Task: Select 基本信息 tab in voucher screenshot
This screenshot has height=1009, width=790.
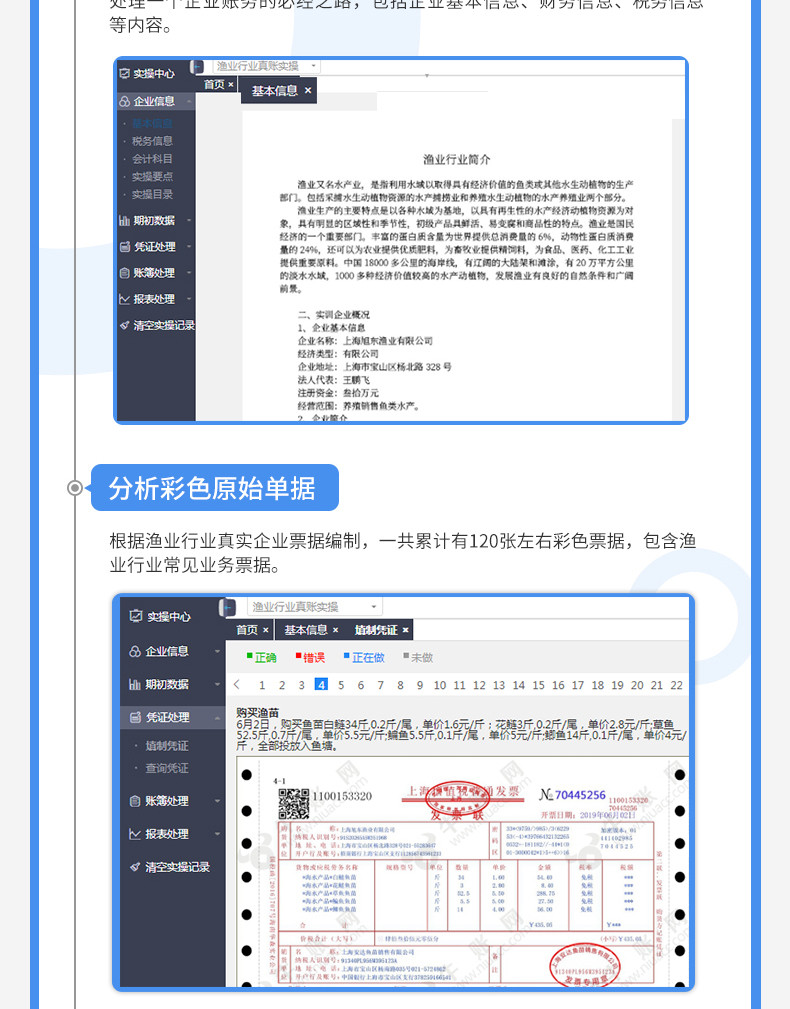Action: [x=306, y=630]
